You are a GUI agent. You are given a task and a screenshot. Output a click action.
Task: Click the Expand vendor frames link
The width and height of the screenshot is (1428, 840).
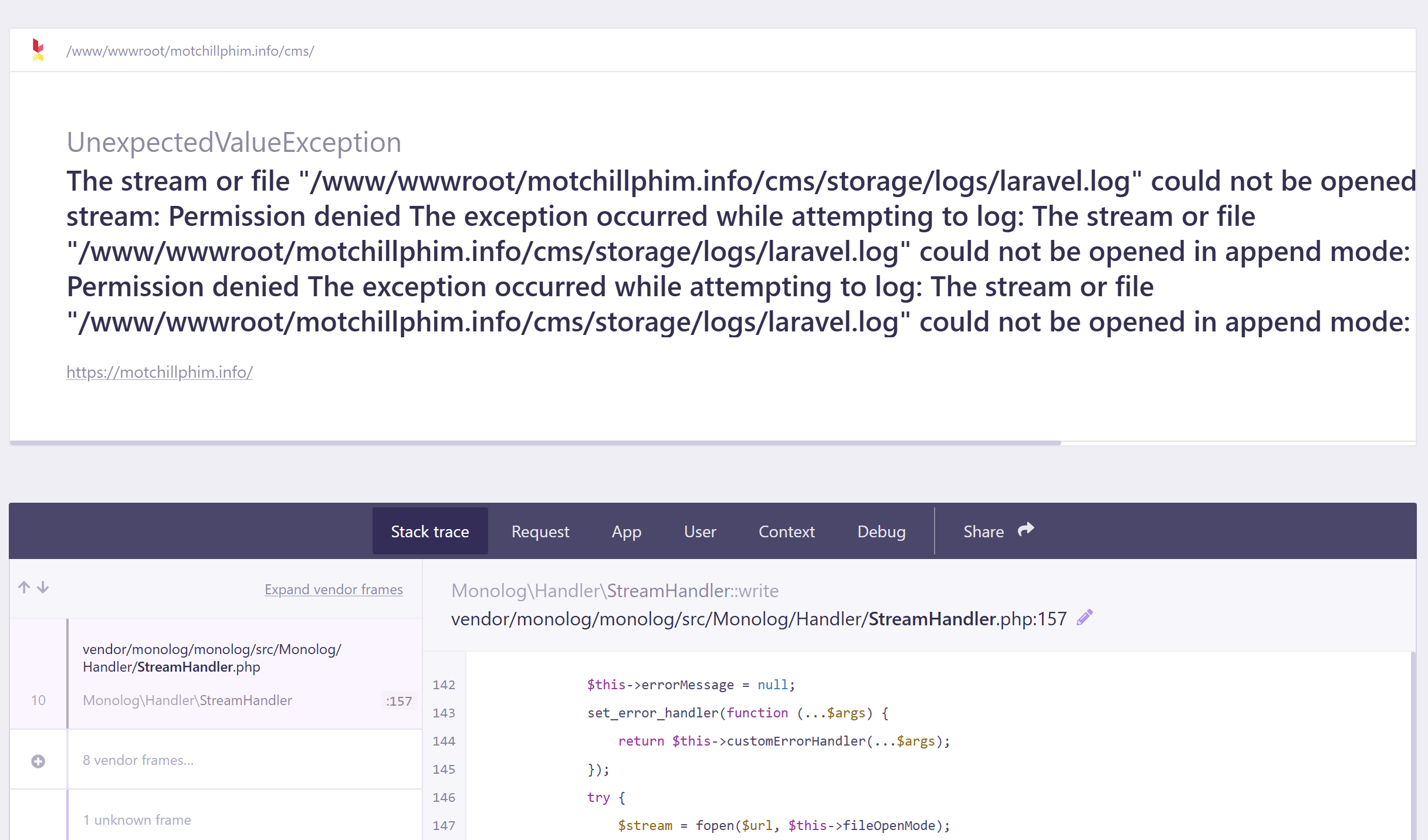point(333,590)
